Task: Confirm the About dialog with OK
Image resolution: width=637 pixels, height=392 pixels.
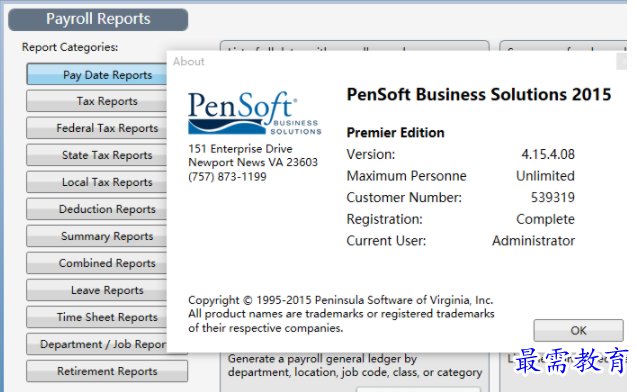Action: pyautogui.click(x=578, y=330)
